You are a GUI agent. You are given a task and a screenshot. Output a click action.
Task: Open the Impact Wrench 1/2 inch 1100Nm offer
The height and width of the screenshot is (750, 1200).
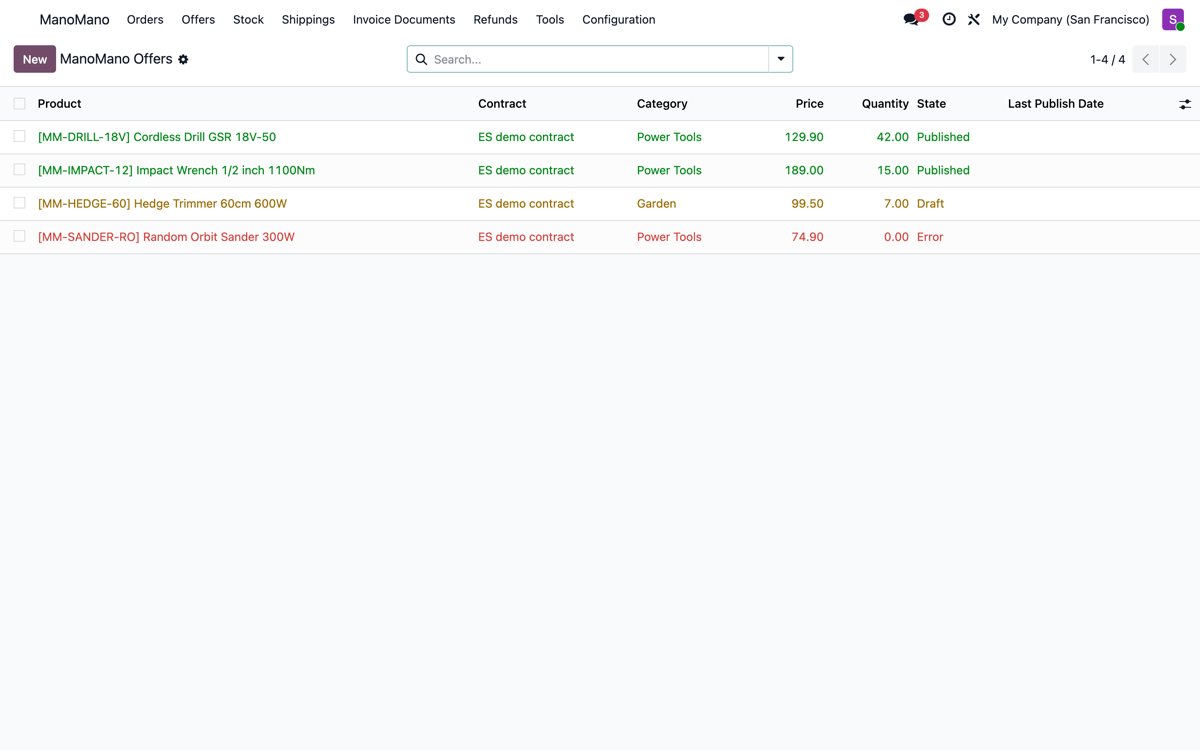pyautogui.click(x=176, y=170)
